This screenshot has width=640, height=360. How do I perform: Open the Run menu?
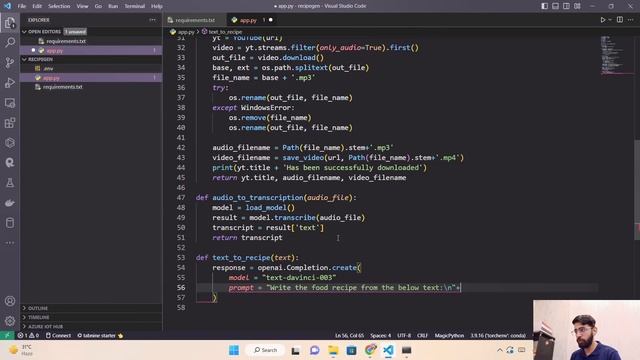[x=113, y=6]
